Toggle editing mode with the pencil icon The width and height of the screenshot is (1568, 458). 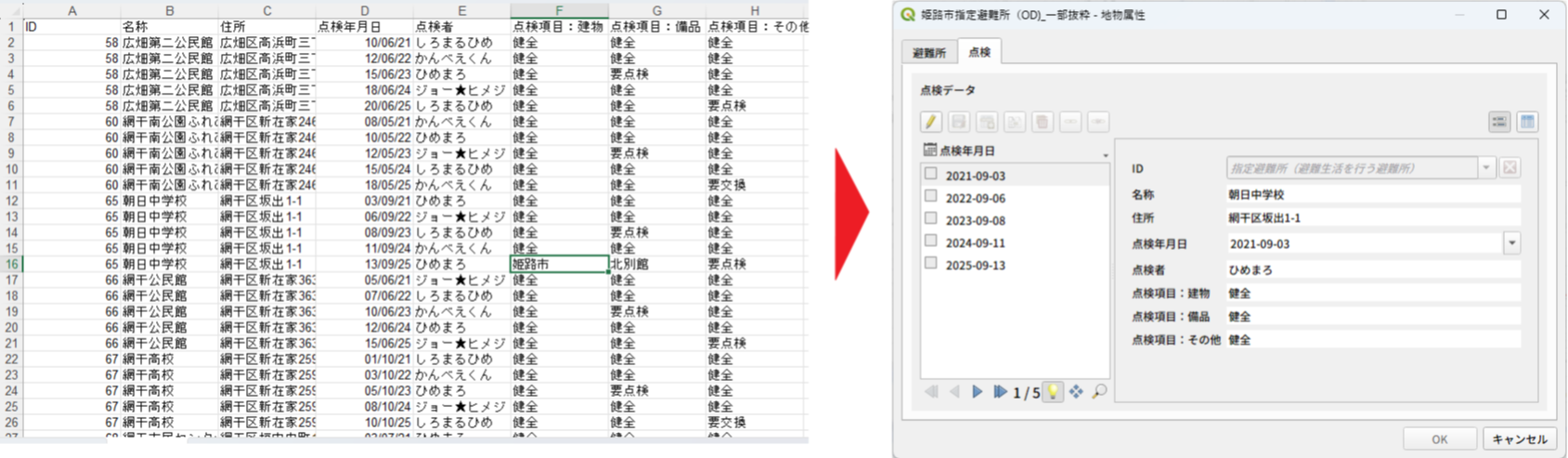pyautogui.click(x=930, y=122)
